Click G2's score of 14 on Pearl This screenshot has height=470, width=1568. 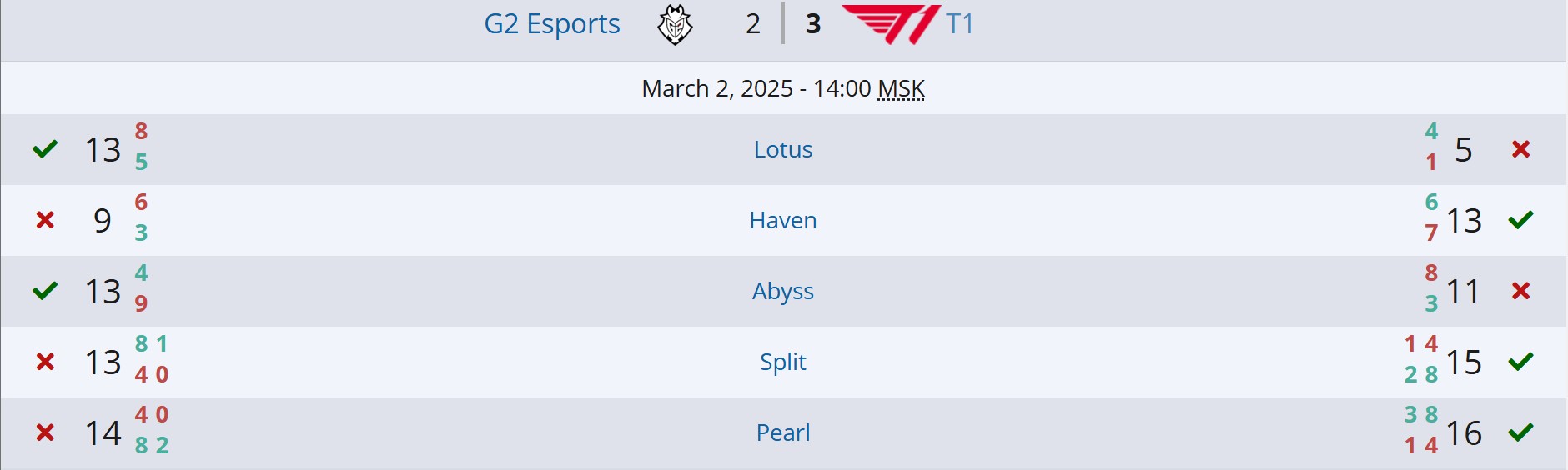tap(103, 432)
